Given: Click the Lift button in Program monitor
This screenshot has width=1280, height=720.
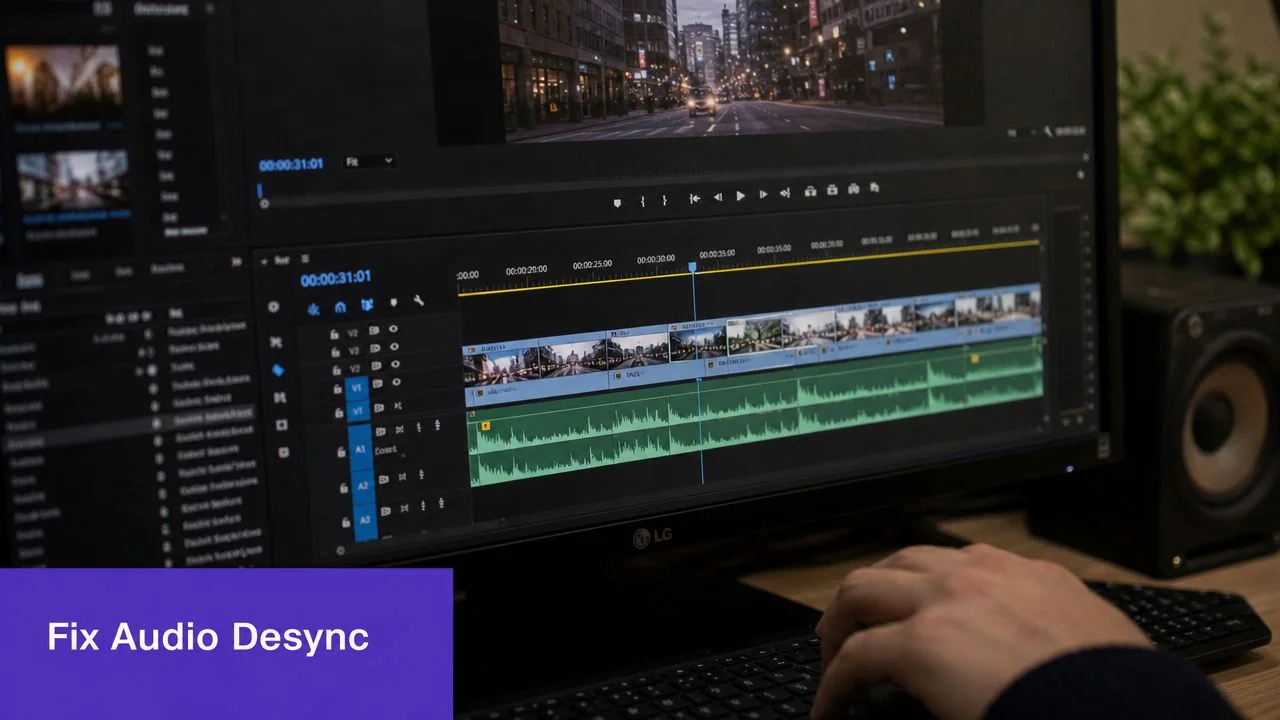Looking at the screenshot, I should click(810, 191).
